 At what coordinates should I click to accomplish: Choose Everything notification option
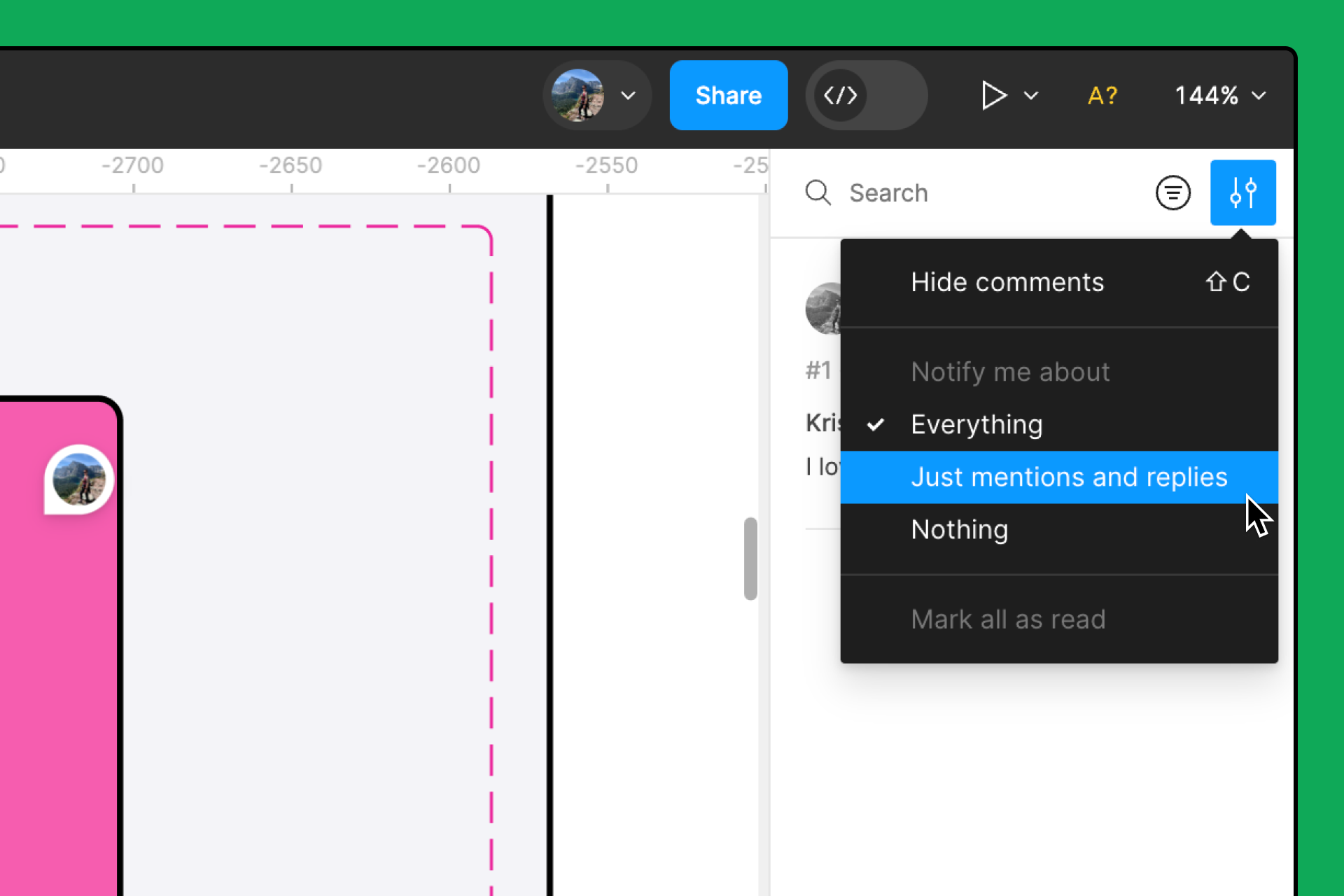tap(1059, 424)
